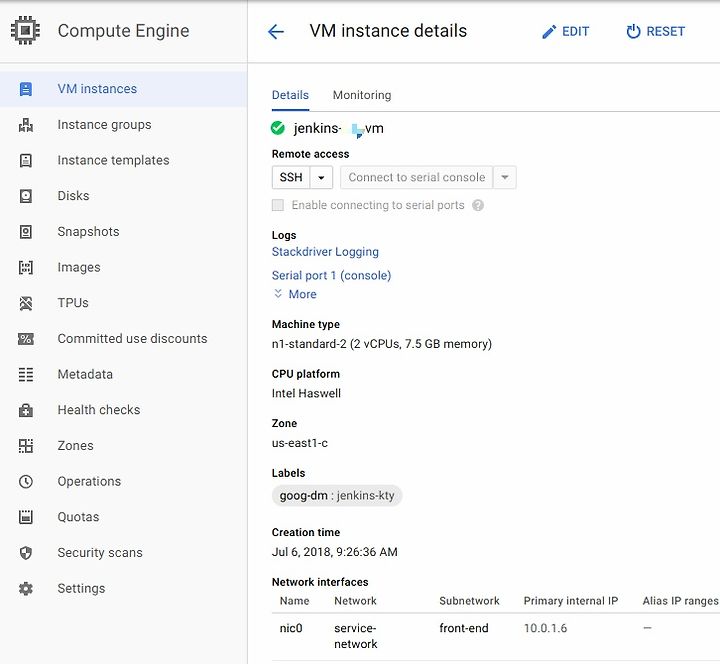Expand the More logs section
This screenshot has width=720, height=664.
click(295, 294)
